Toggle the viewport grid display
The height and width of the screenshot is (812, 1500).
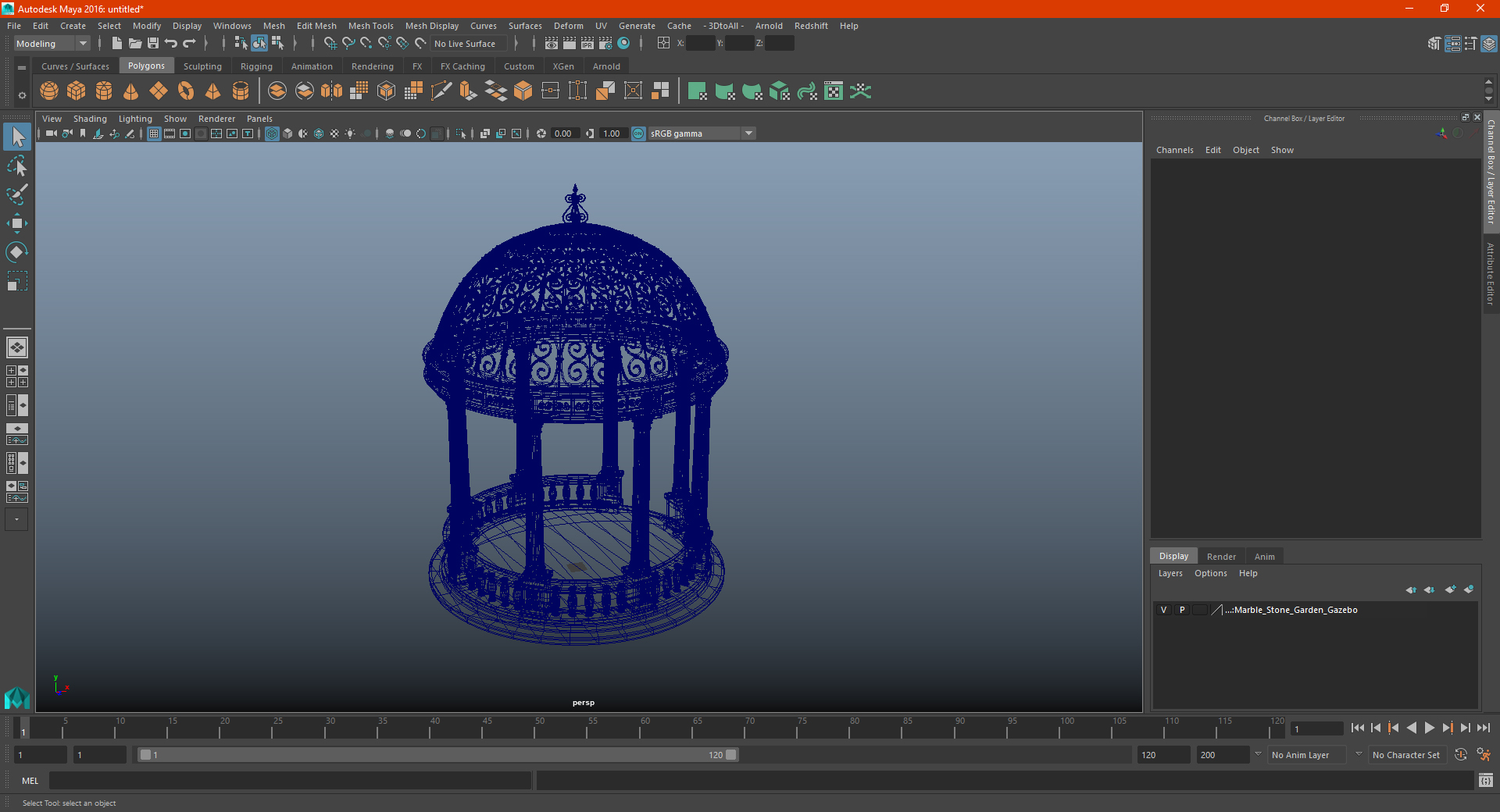tap(154, 134)
